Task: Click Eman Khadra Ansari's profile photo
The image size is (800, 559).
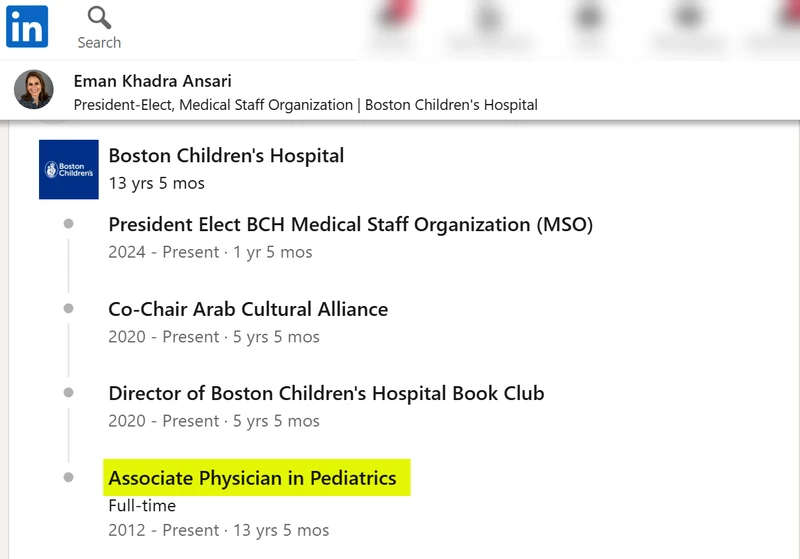Action: pos(34,90)
